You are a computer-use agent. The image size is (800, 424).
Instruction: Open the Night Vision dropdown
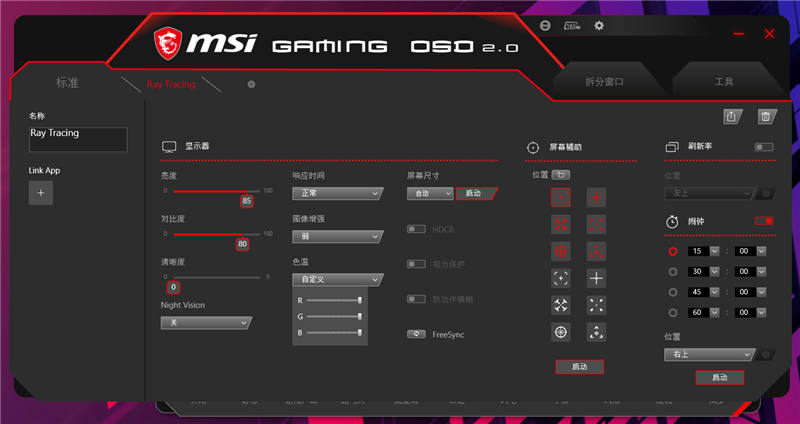tap(206, 323)
